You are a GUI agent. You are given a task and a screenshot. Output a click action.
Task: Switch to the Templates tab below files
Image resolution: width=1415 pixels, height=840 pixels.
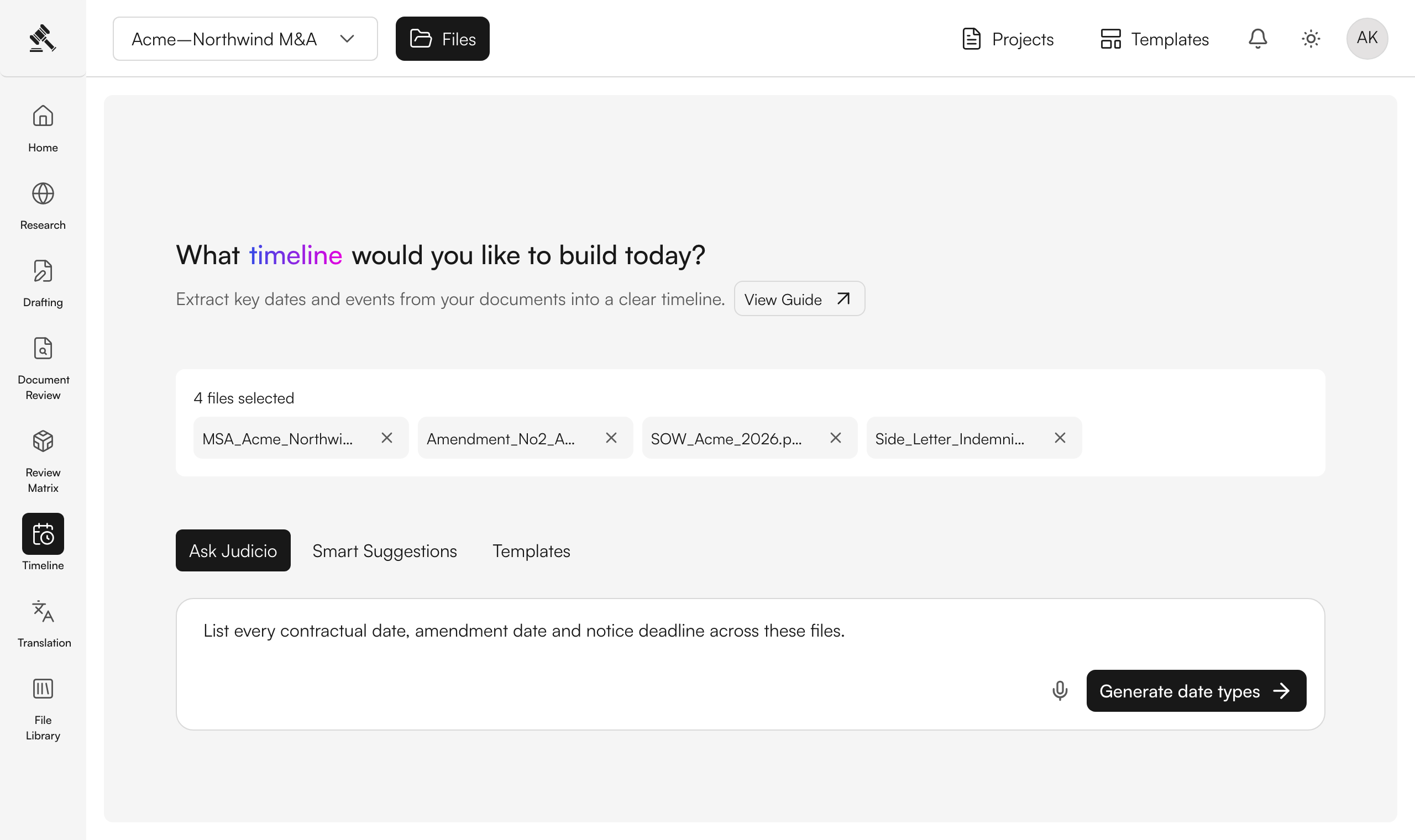click(531, 550)
